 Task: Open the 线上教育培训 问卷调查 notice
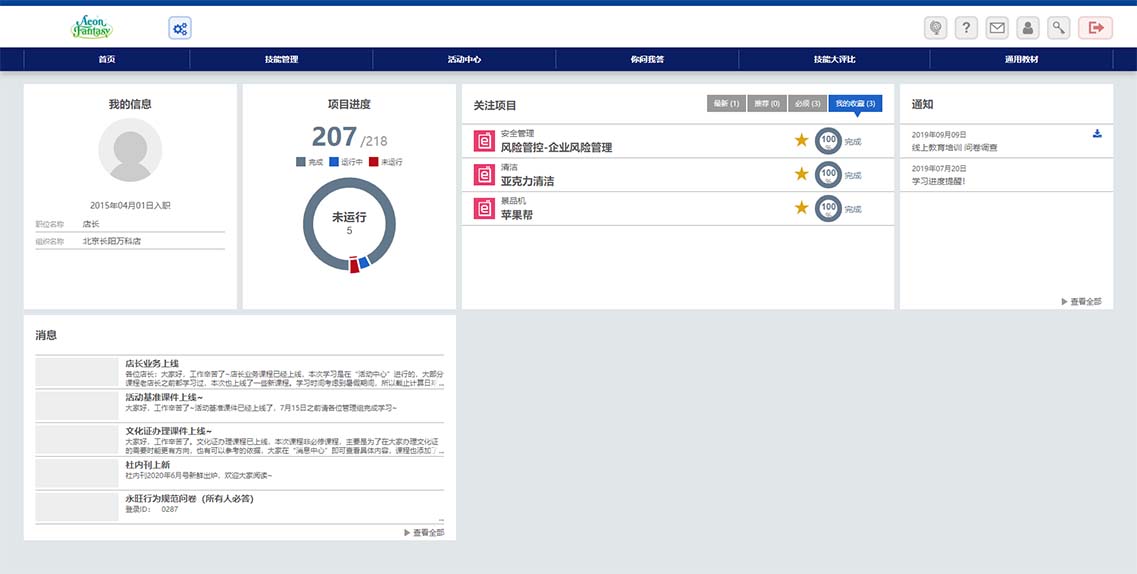pyautogui.click(x=954, y=148)
